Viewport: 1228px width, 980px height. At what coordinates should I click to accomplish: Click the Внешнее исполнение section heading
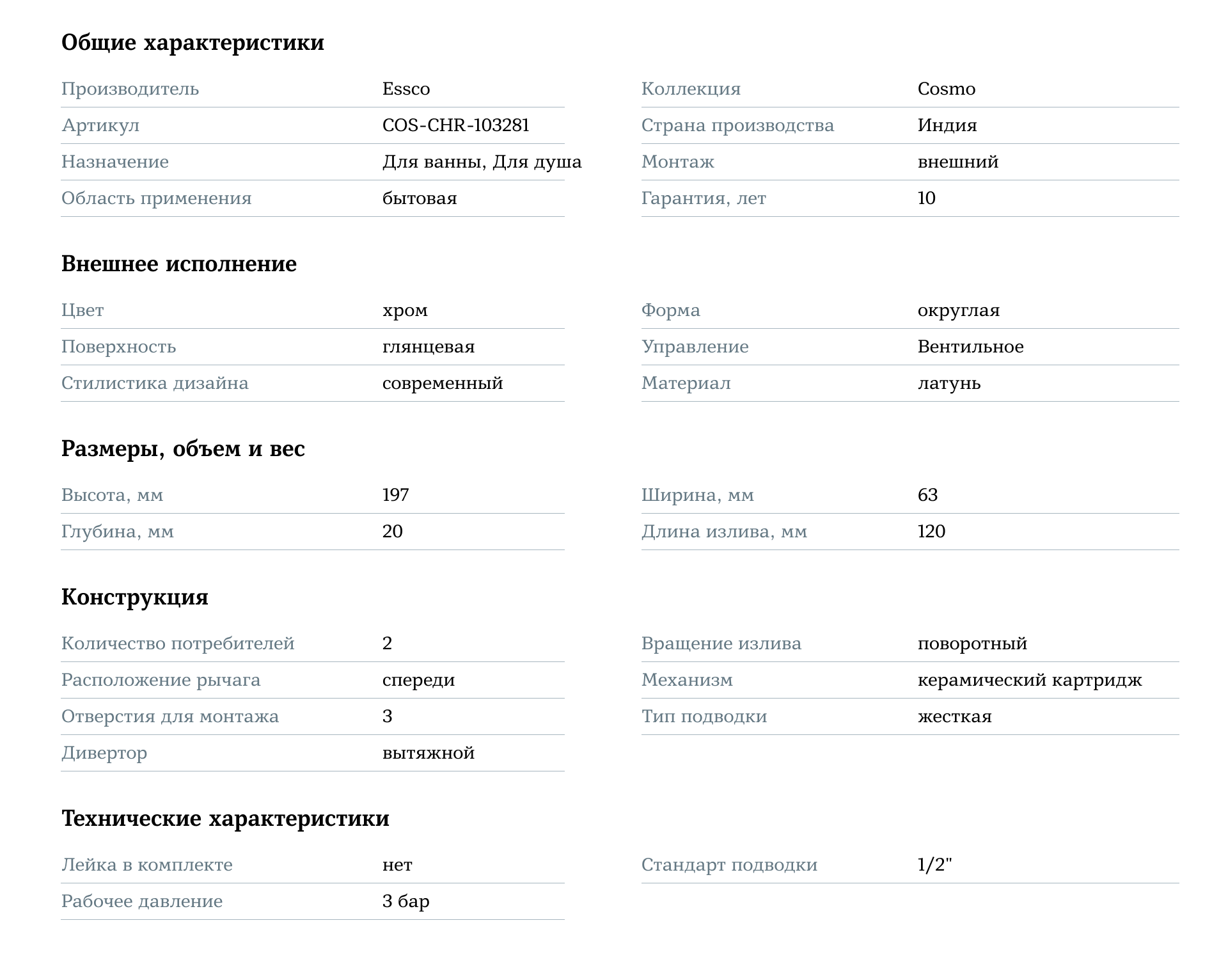(x=179, y=264)
